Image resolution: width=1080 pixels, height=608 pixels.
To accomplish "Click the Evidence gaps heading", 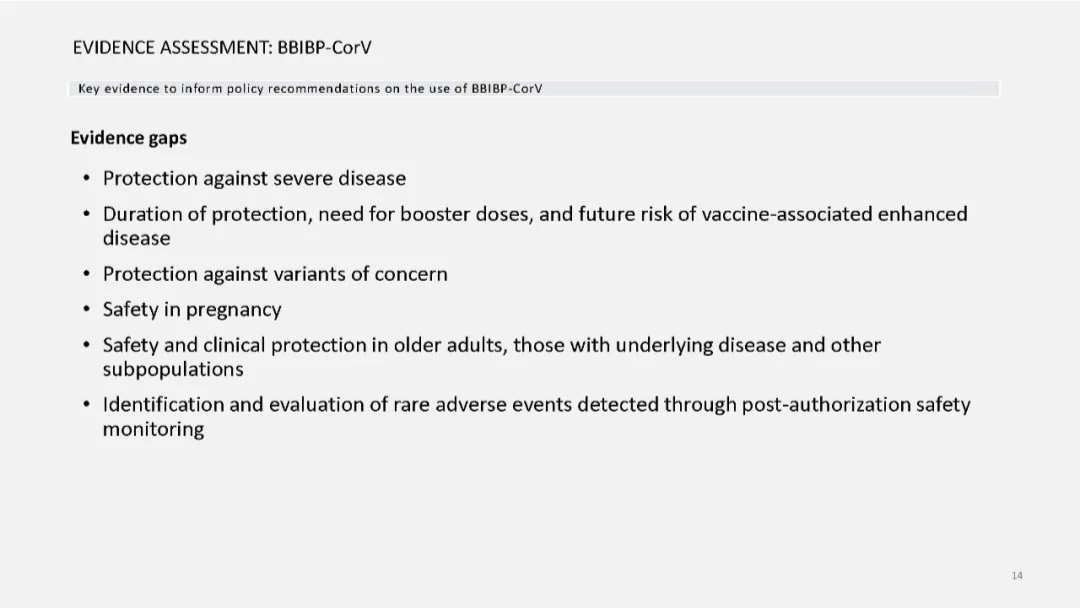I will 129,138.
